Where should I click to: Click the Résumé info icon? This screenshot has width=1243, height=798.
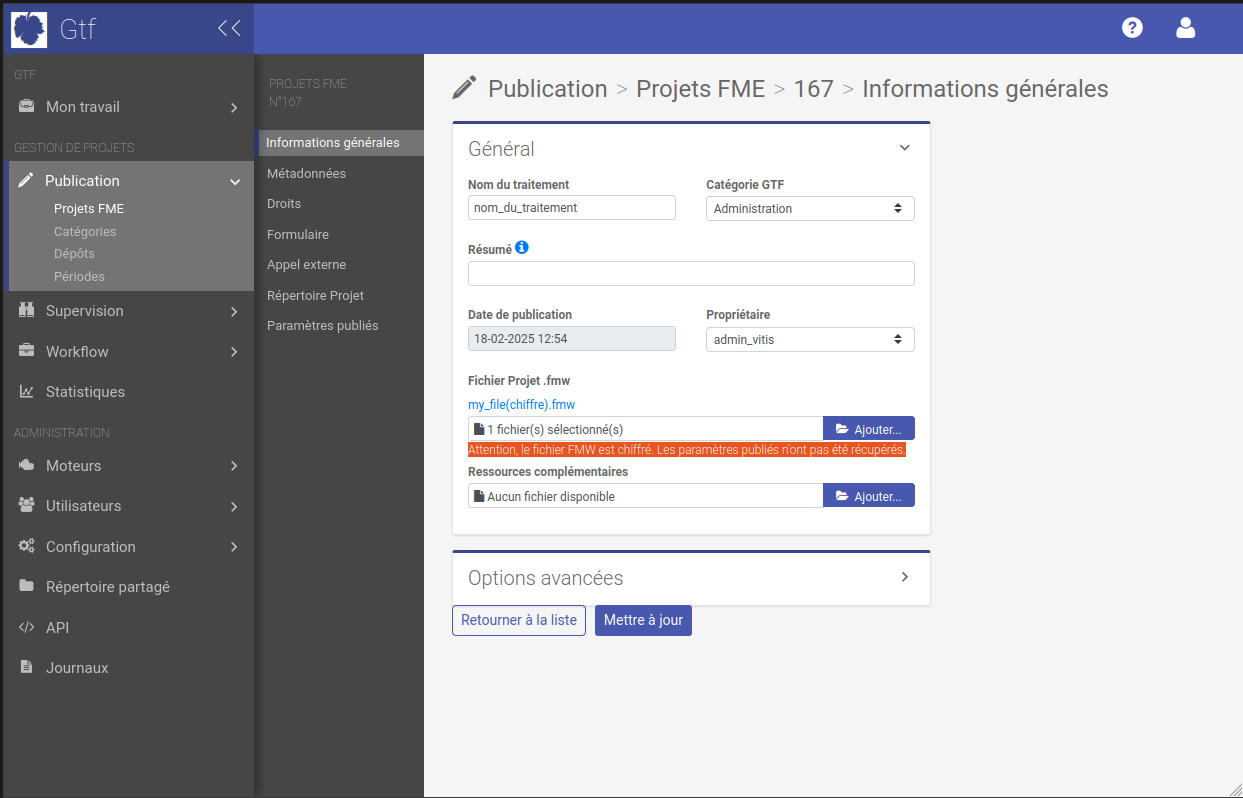coord(522,248)
